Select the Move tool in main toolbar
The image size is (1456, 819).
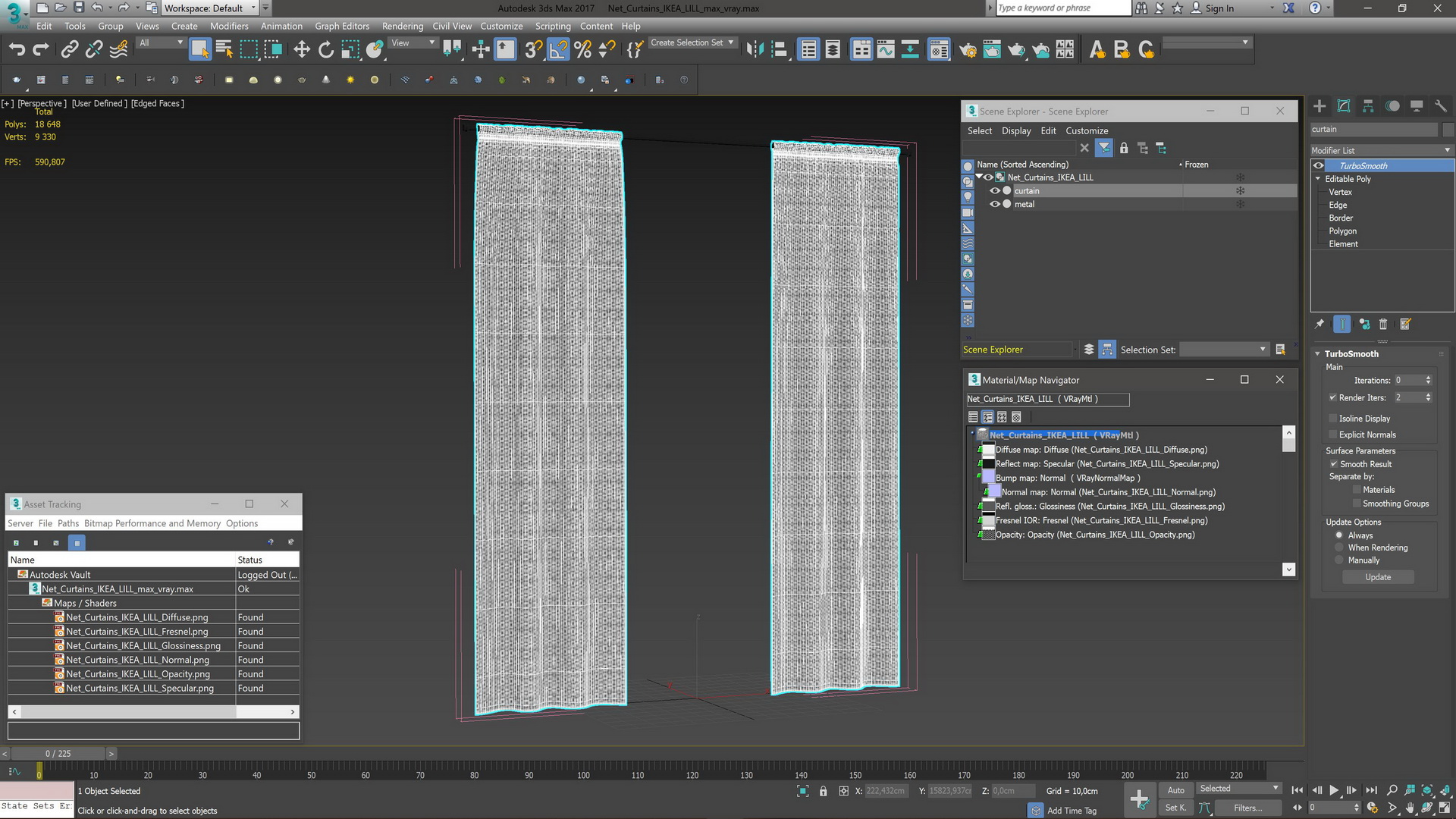[x=302, y=50]
